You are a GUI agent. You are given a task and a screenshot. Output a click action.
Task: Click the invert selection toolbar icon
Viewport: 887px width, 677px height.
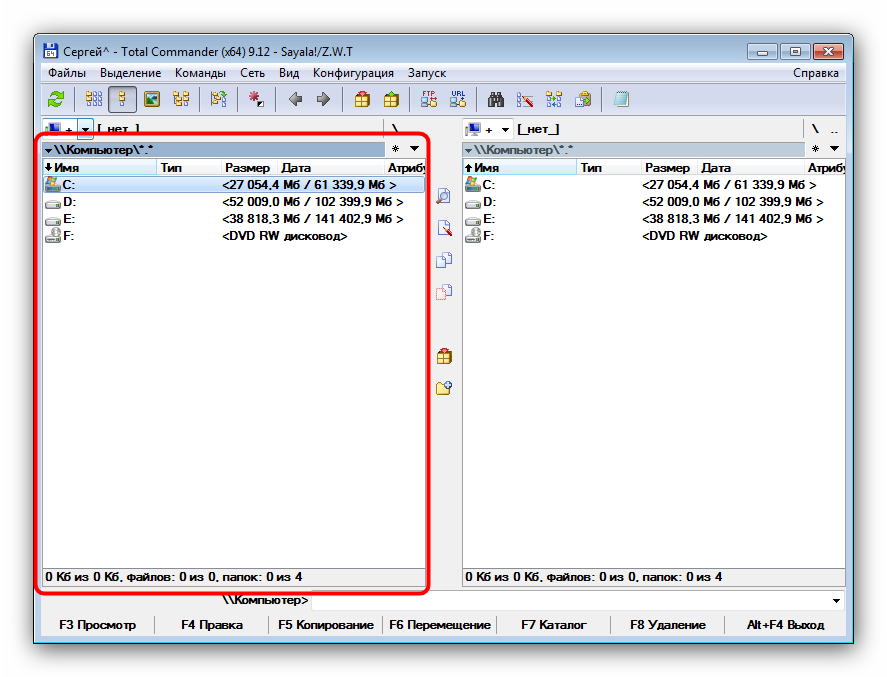218,100
